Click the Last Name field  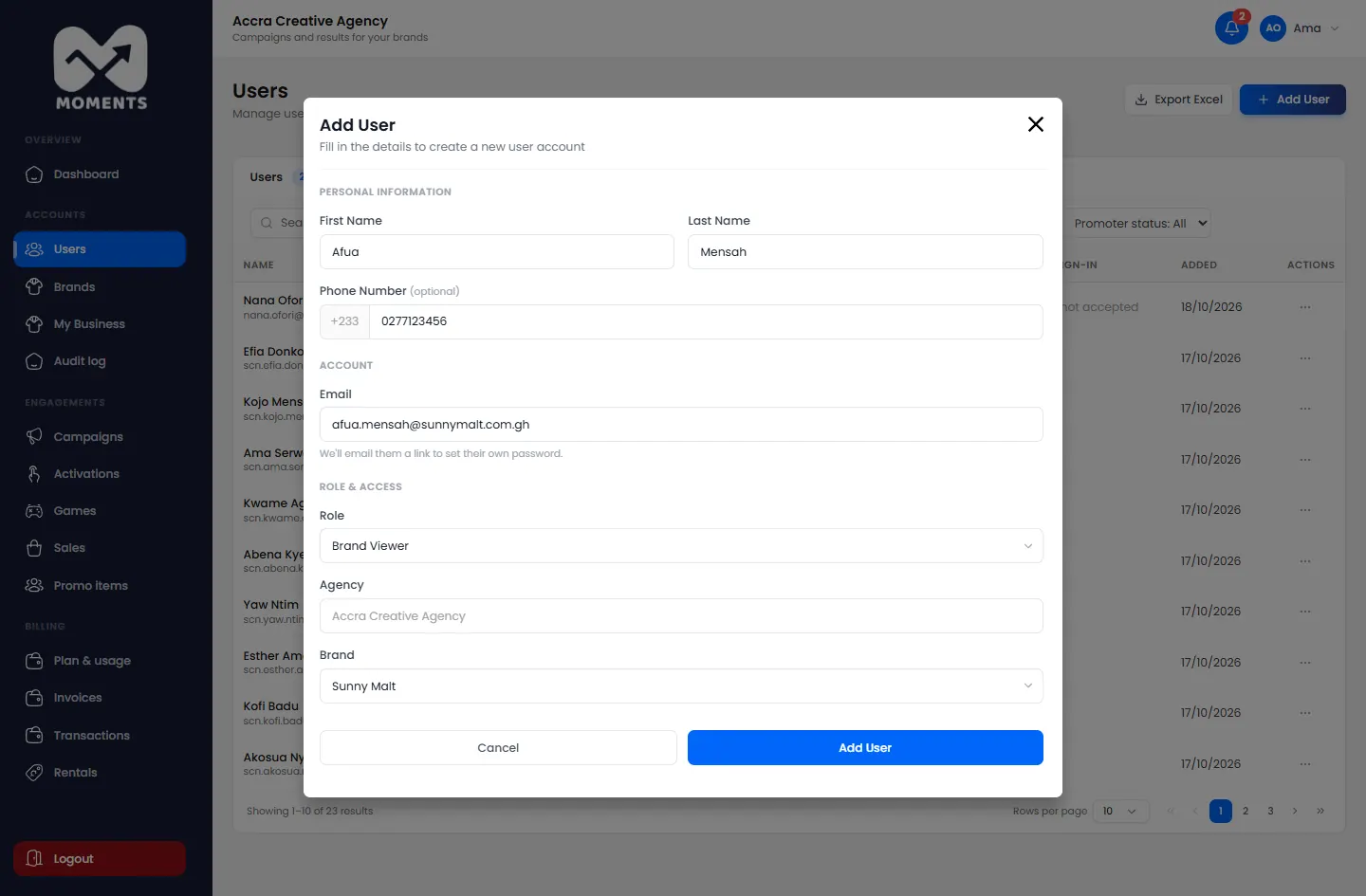click(865, 252)
